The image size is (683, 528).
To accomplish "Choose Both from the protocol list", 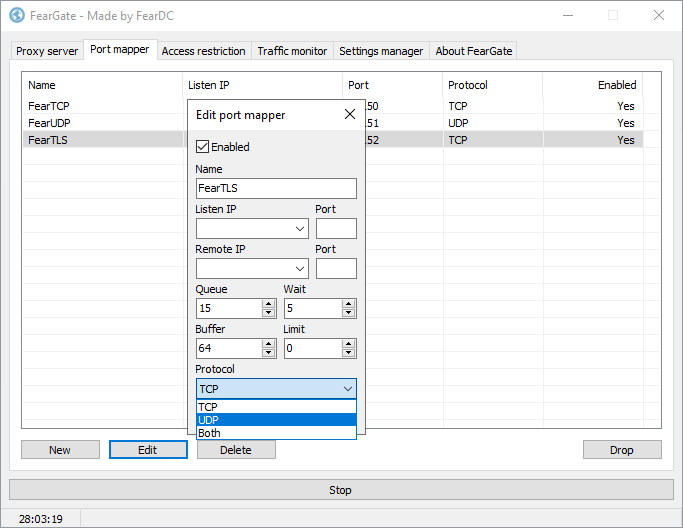I will [x=276, y=433].
